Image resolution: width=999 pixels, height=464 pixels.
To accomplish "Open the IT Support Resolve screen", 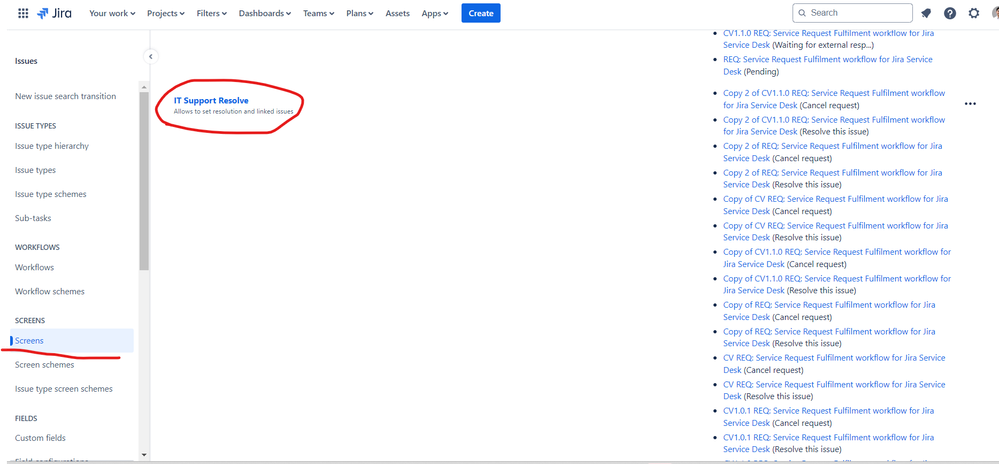I will (211, 101).
